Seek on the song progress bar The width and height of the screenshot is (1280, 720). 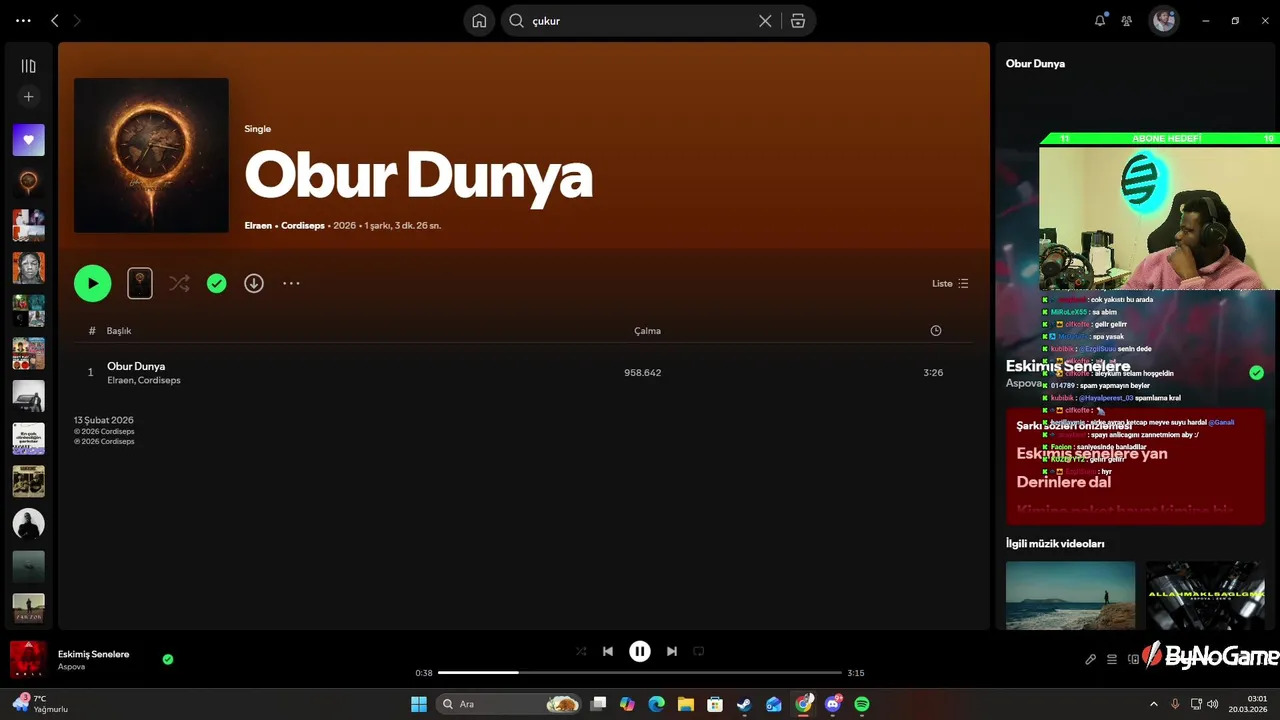pos(640,673)
